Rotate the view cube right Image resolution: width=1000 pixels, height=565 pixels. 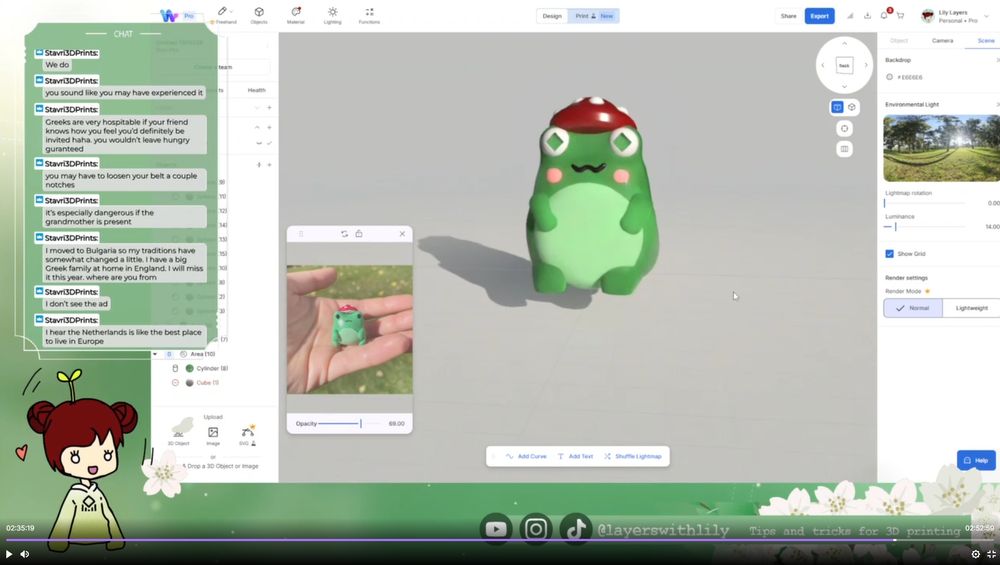(865, 65)
